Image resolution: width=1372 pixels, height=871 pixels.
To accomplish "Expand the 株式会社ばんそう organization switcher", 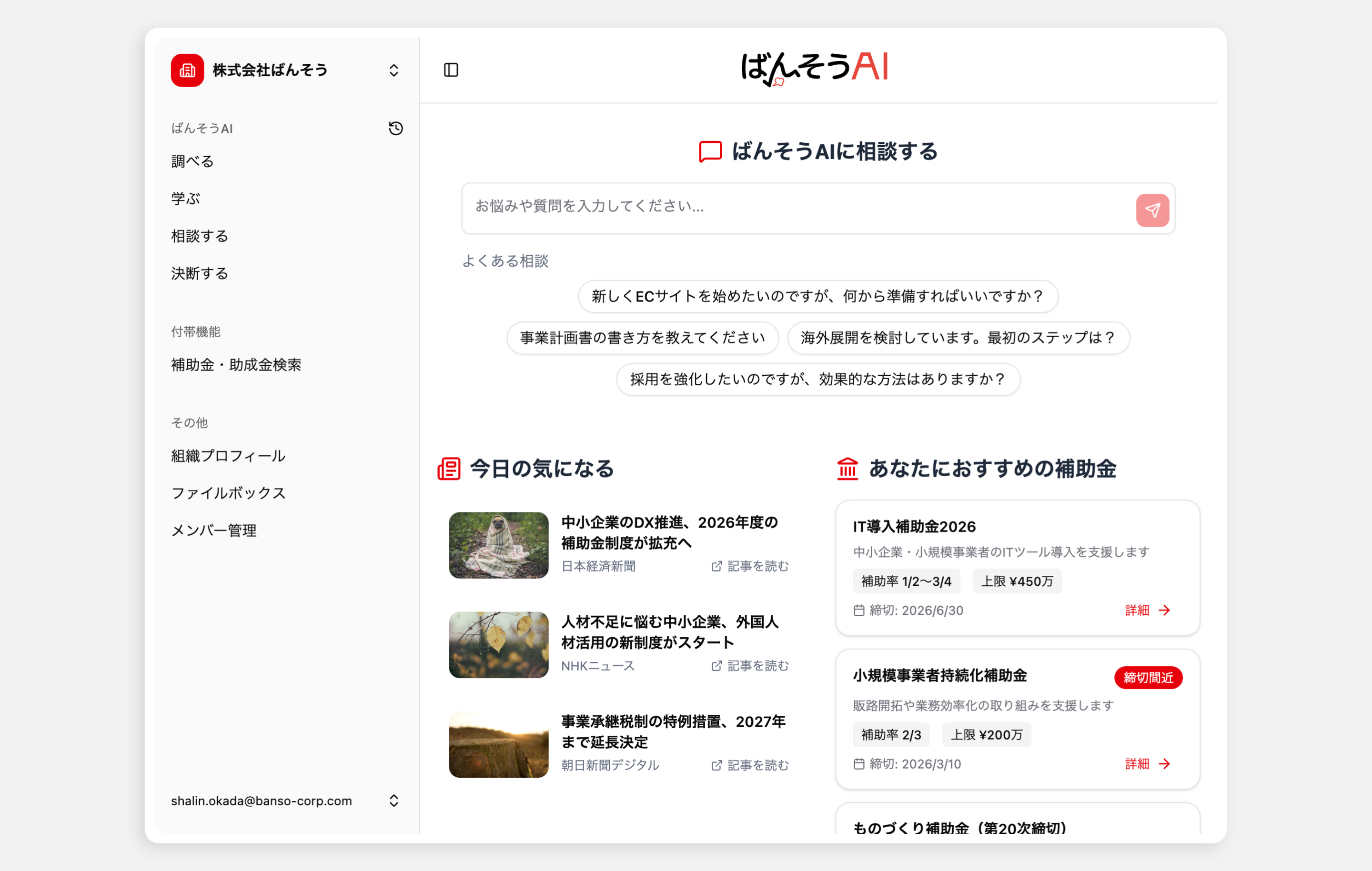I will [x=393, y=70].
